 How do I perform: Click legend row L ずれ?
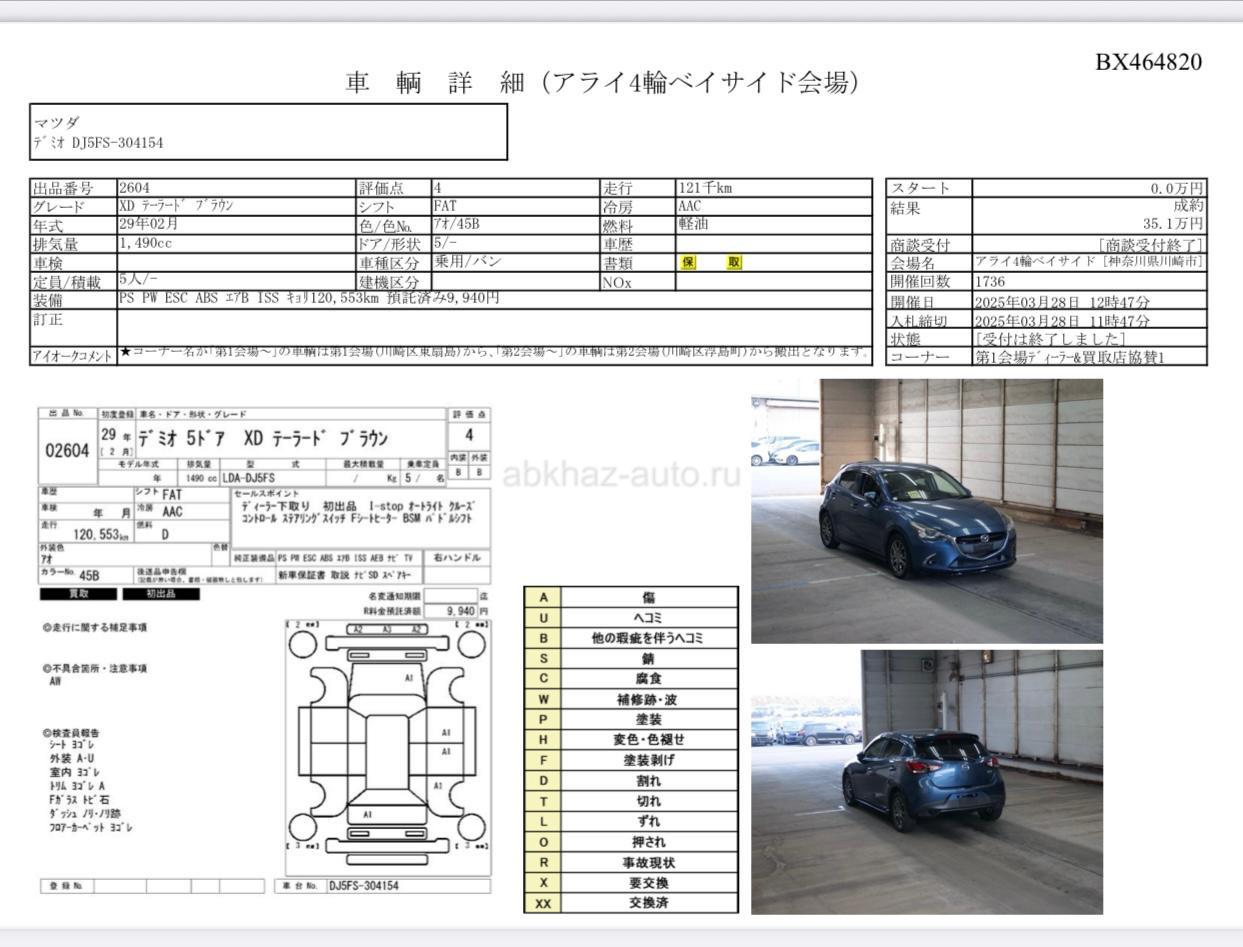(x=631, y=821)
